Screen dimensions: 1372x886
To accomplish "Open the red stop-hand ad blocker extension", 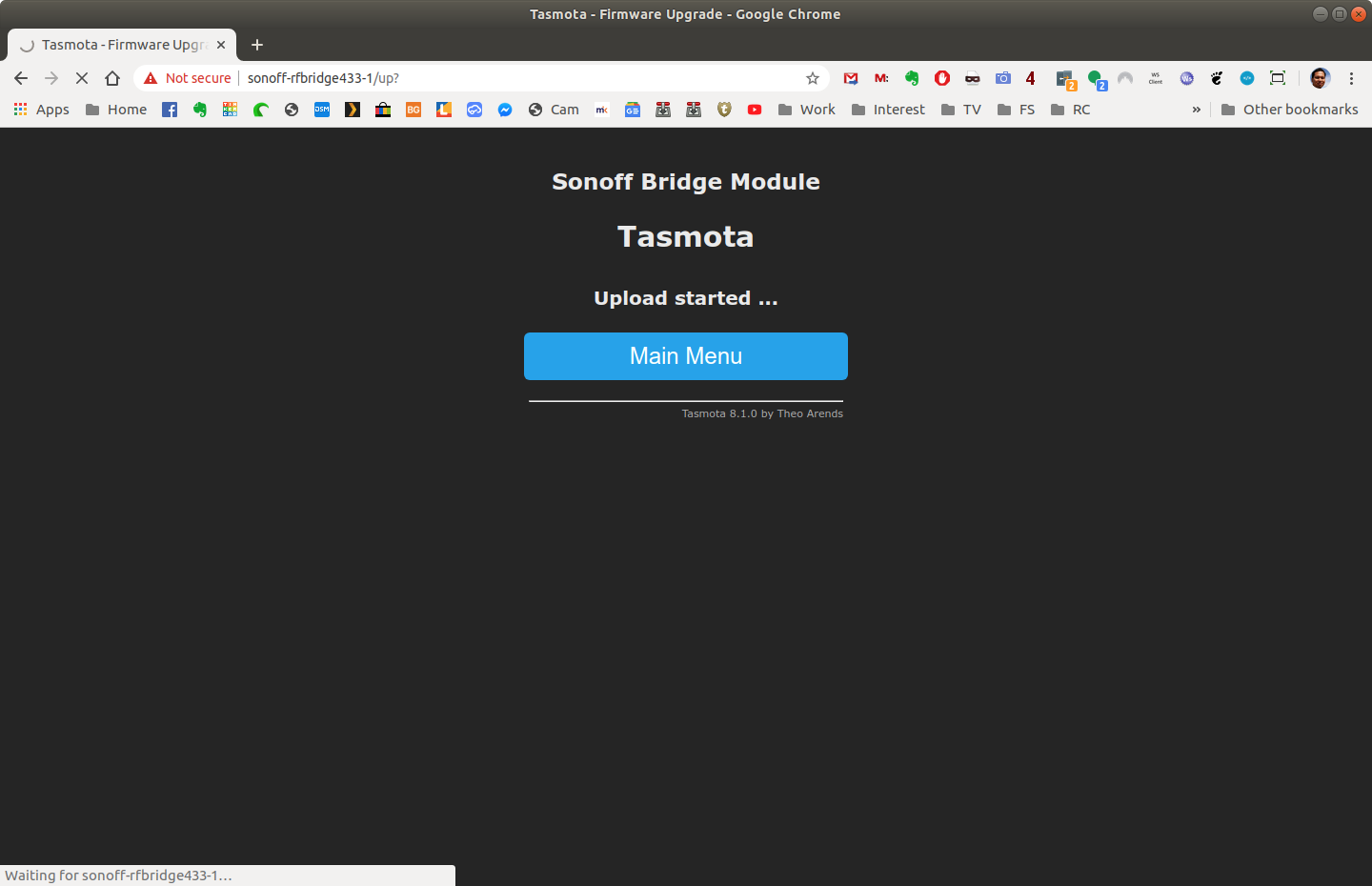I will click(942, 78).
